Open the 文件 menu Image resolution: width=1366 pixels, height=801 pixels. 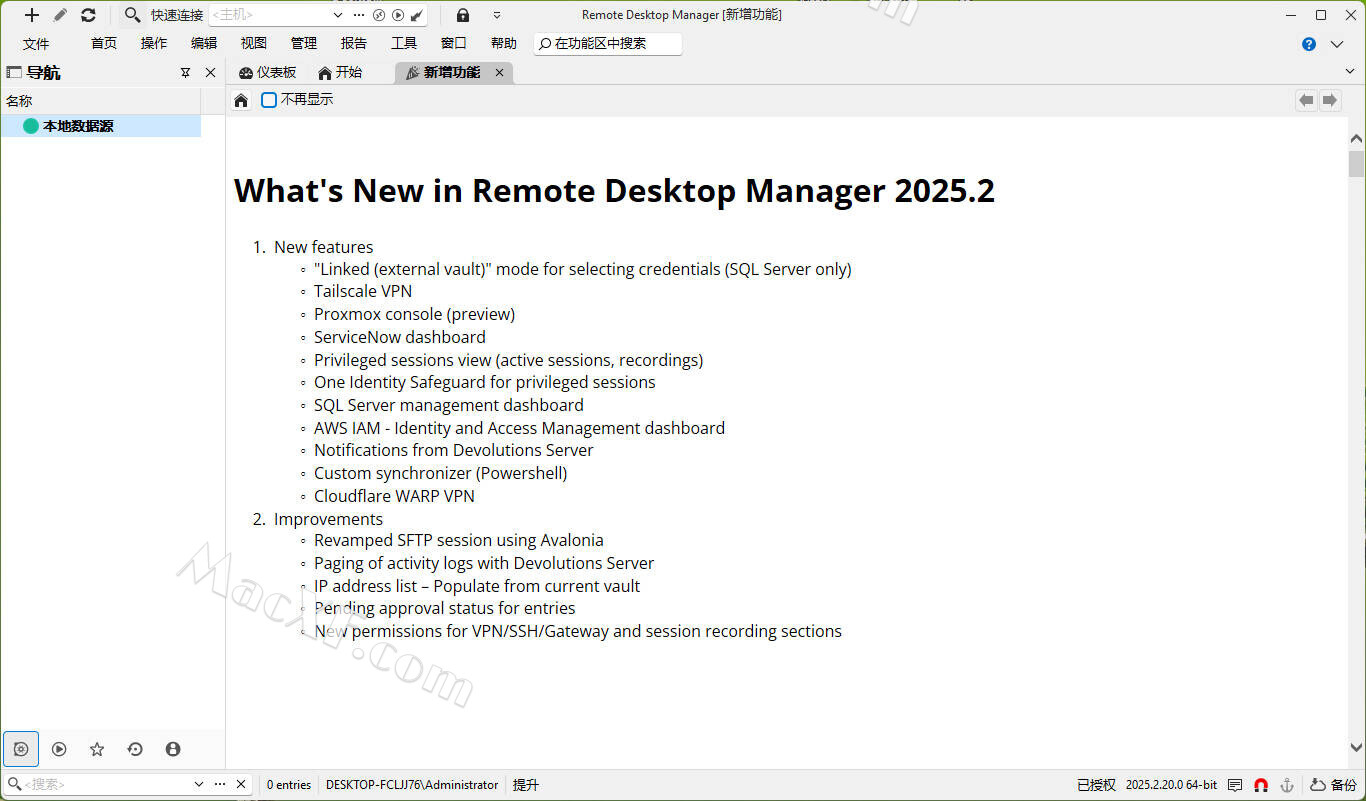(x=36, y=43)
